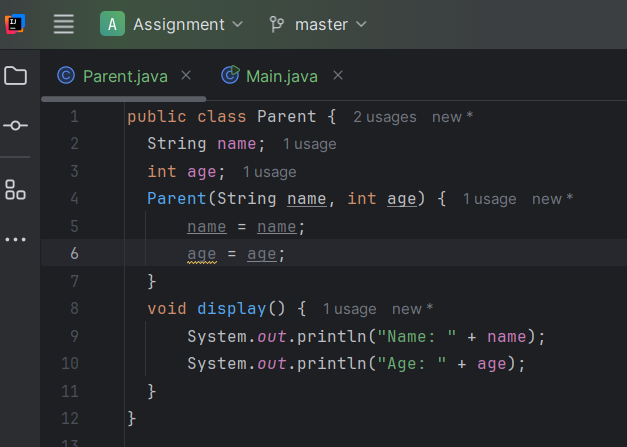Click line number 1 in the gutter
Screen dimensions: 627x447
click(x=74, y=117)
